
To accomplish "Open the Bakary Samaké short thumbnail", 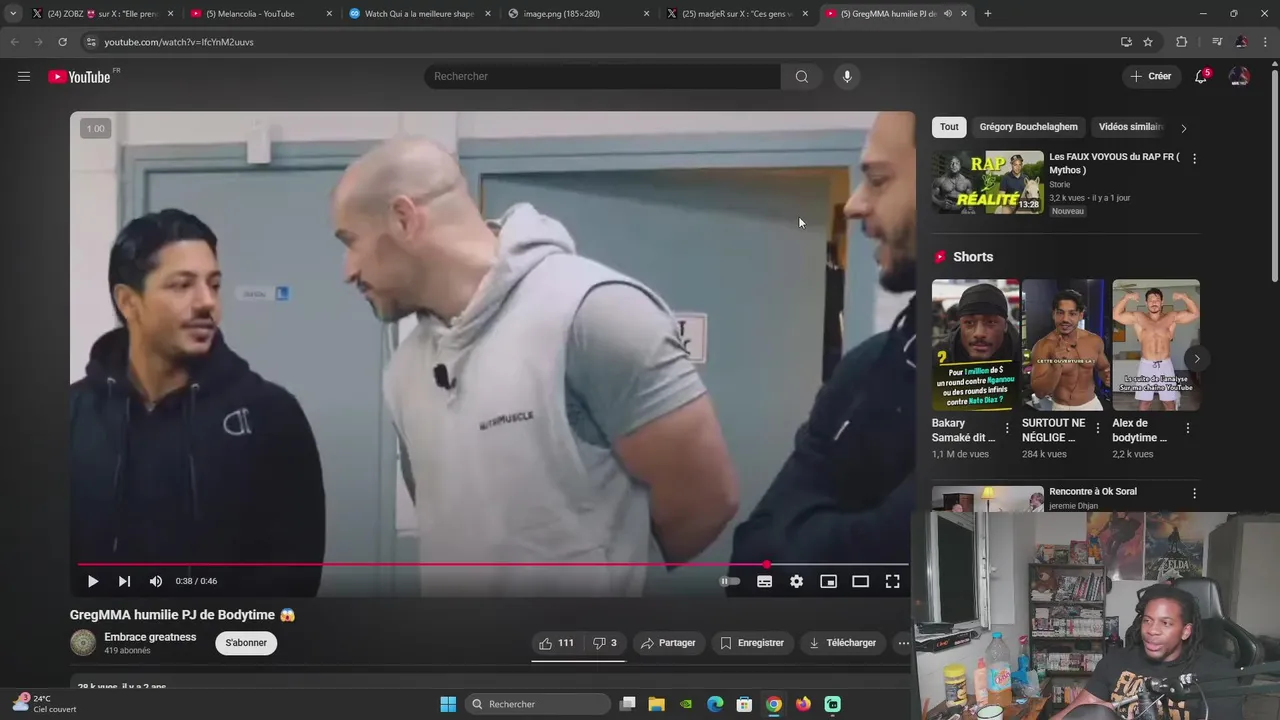I will (x=975, y=345).
